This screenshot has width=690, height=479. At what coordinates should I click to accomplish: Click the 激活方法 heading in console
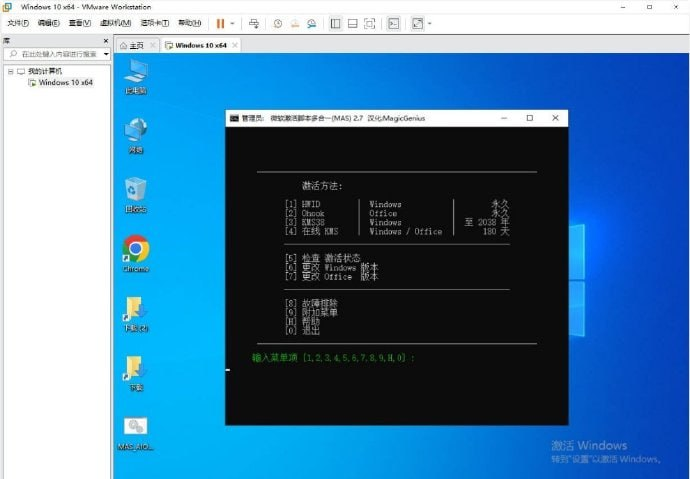[x=322, y=186]
